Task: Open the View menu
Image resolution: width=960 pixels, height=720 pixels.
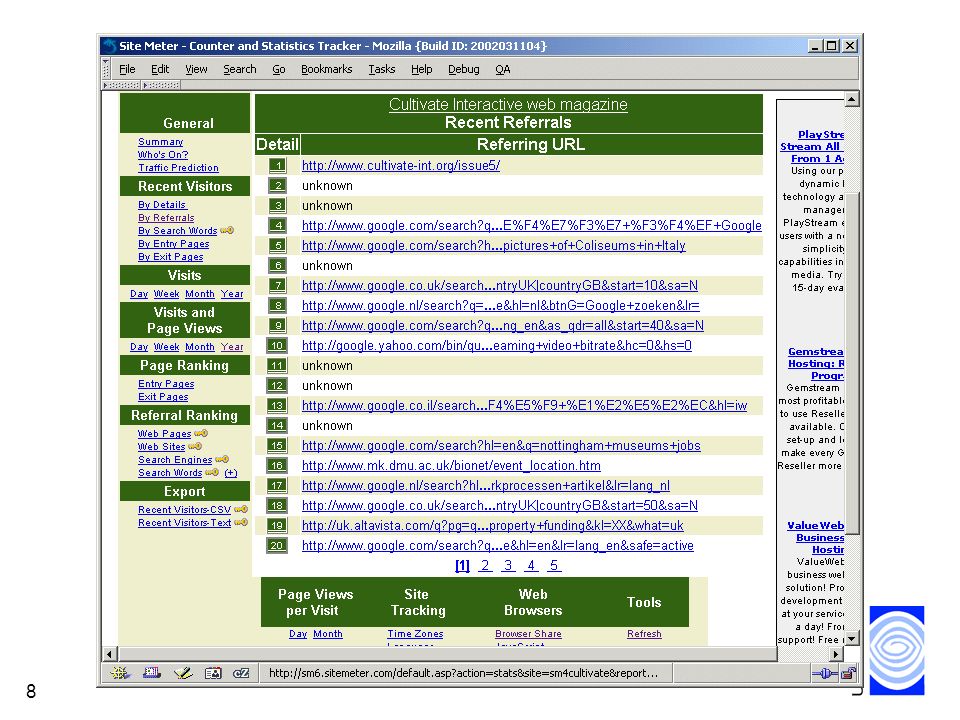Action: 197,69
